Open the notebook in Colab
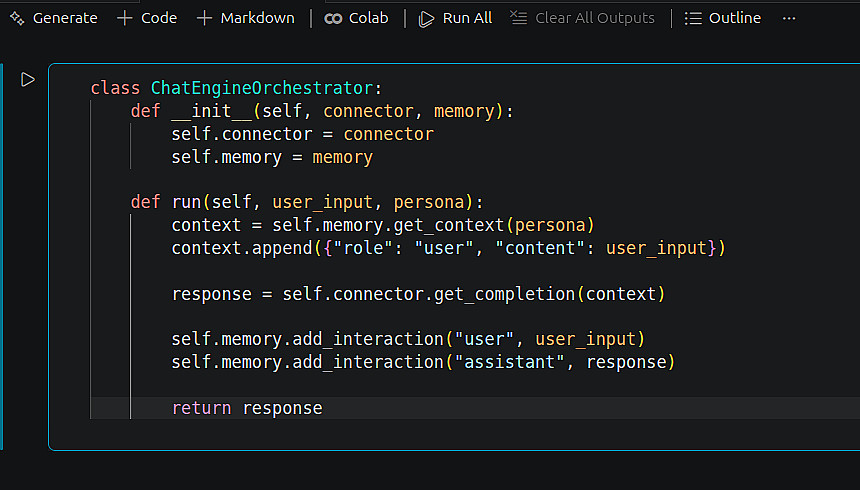The width and height of the screenshot is (860, 490). point(357,18)
